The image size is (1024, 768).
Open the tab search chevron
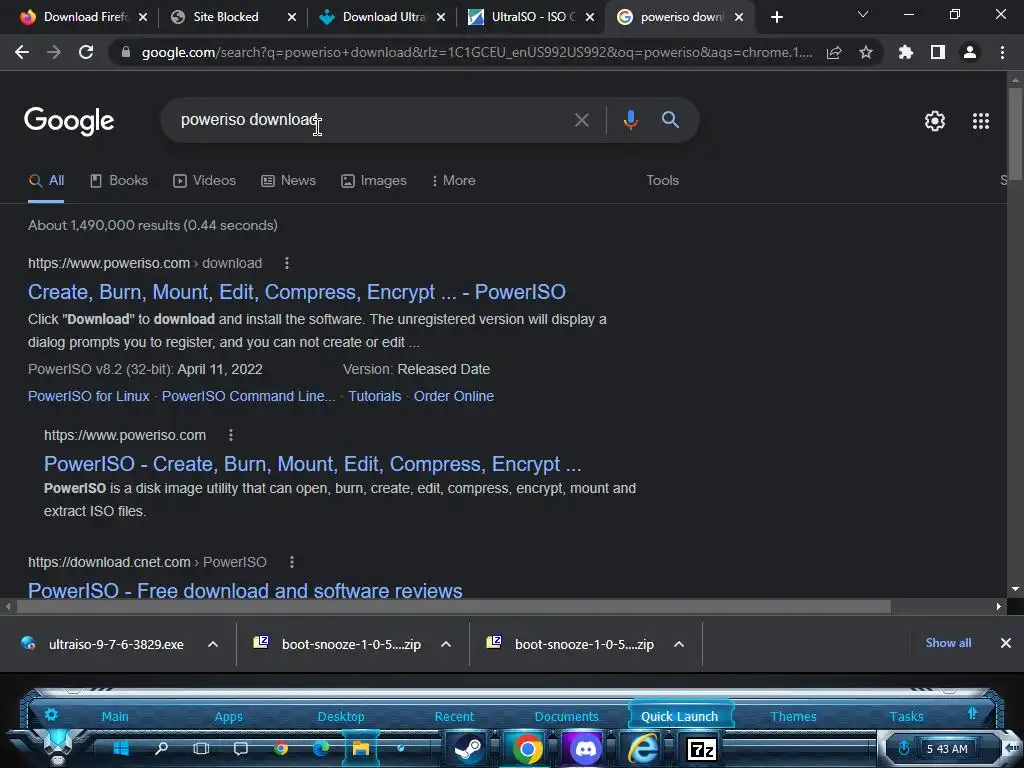(x=863, y=14)
